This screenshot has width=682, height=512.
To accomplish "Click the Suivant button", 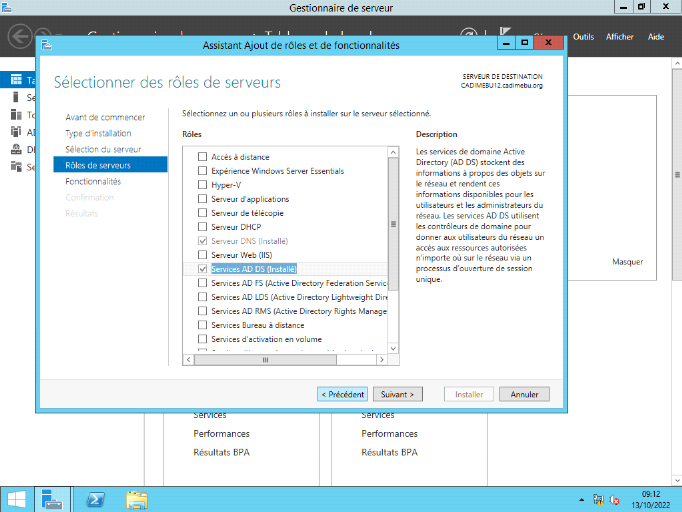I will coord(398,394).
